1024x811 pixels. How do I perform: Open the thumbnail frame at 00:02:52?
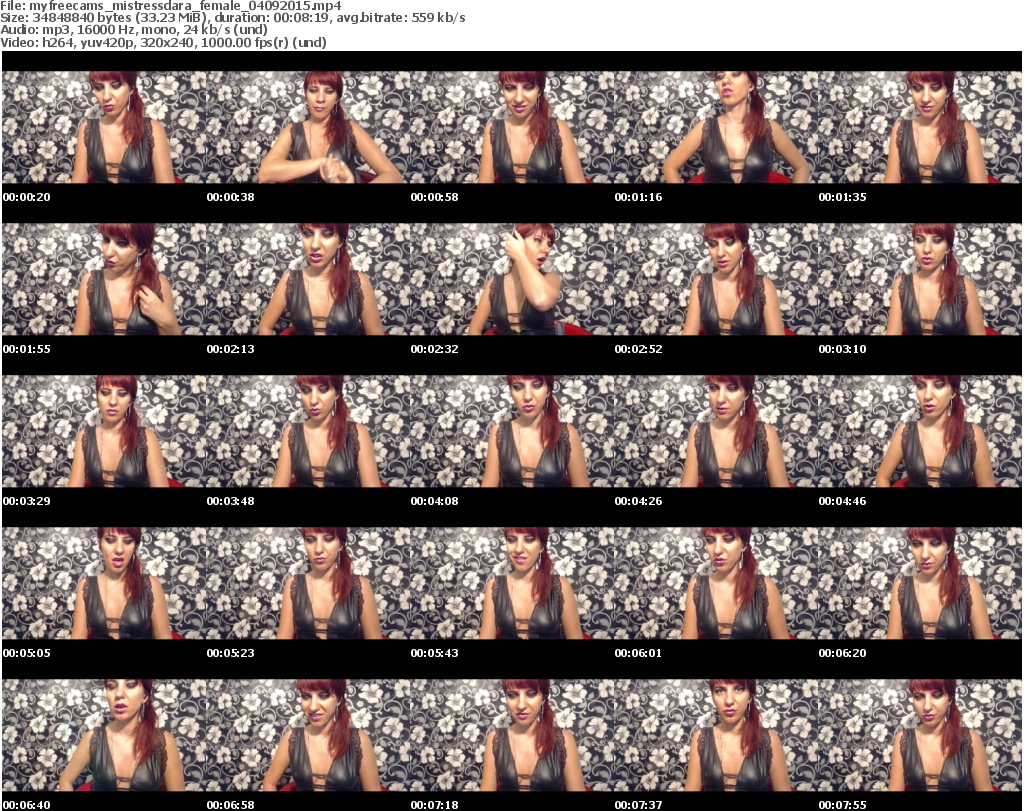[x=716, y=279]
